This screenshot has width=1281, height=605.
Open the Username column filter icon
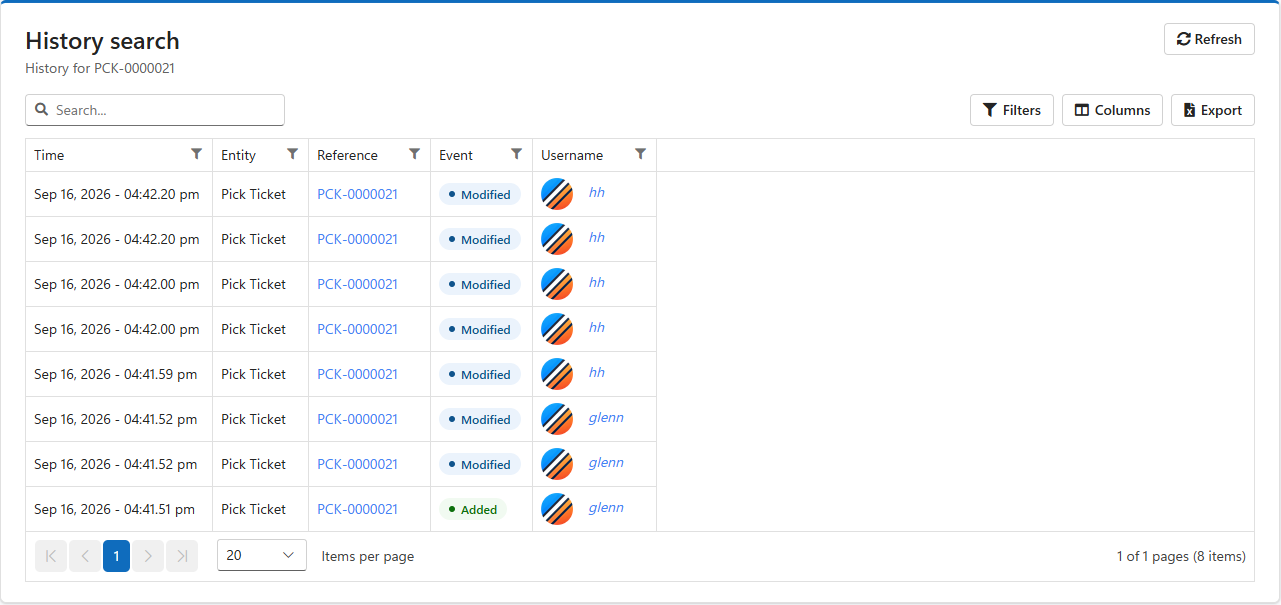(x=640, y=154)
